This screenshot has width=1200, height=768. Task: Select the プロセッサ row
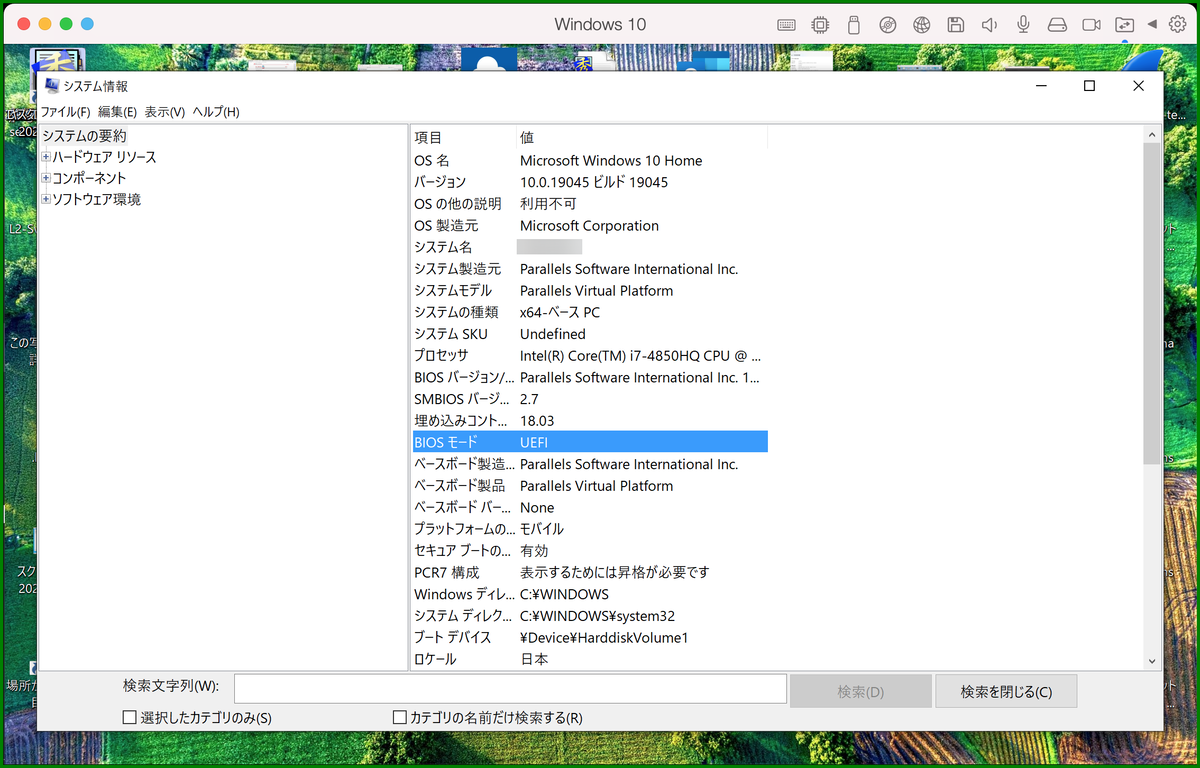(x=590, y=355)
